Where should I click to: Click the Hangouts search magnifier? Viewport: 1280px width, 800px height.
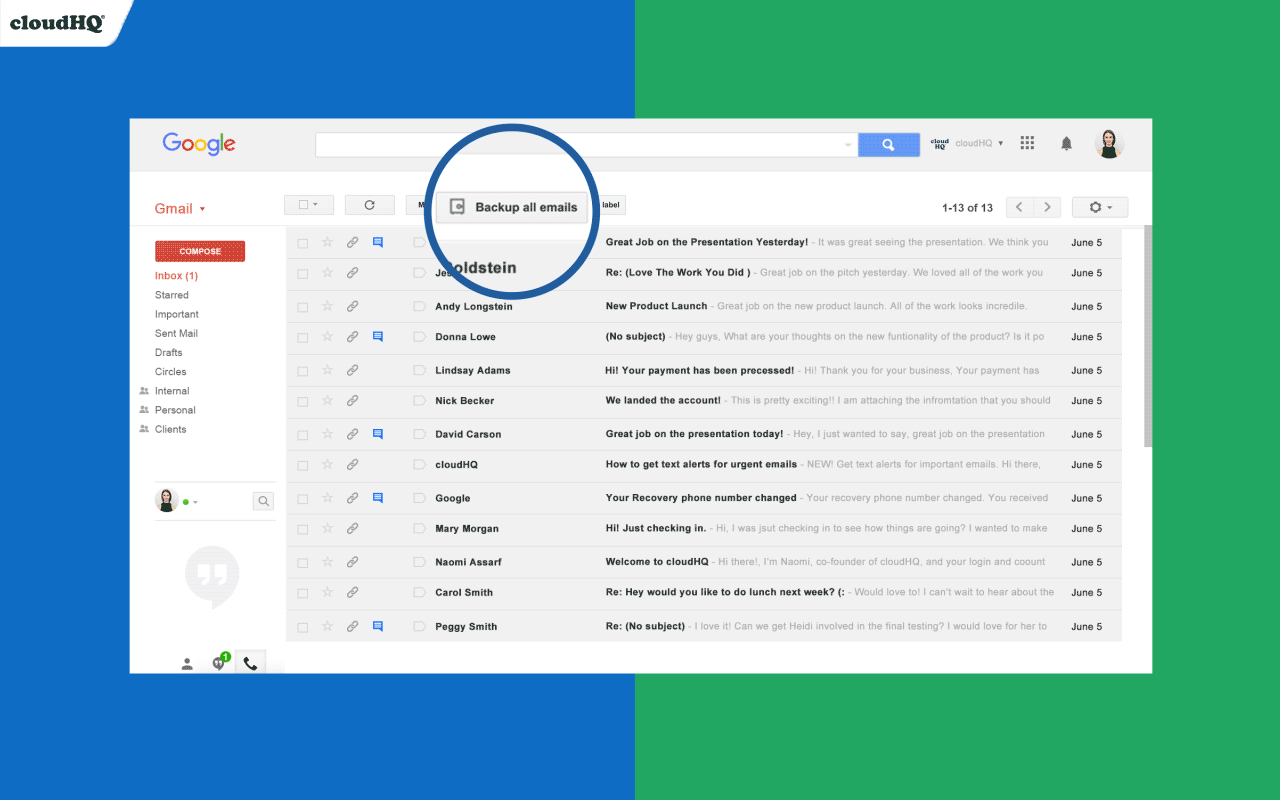point(263,501)
